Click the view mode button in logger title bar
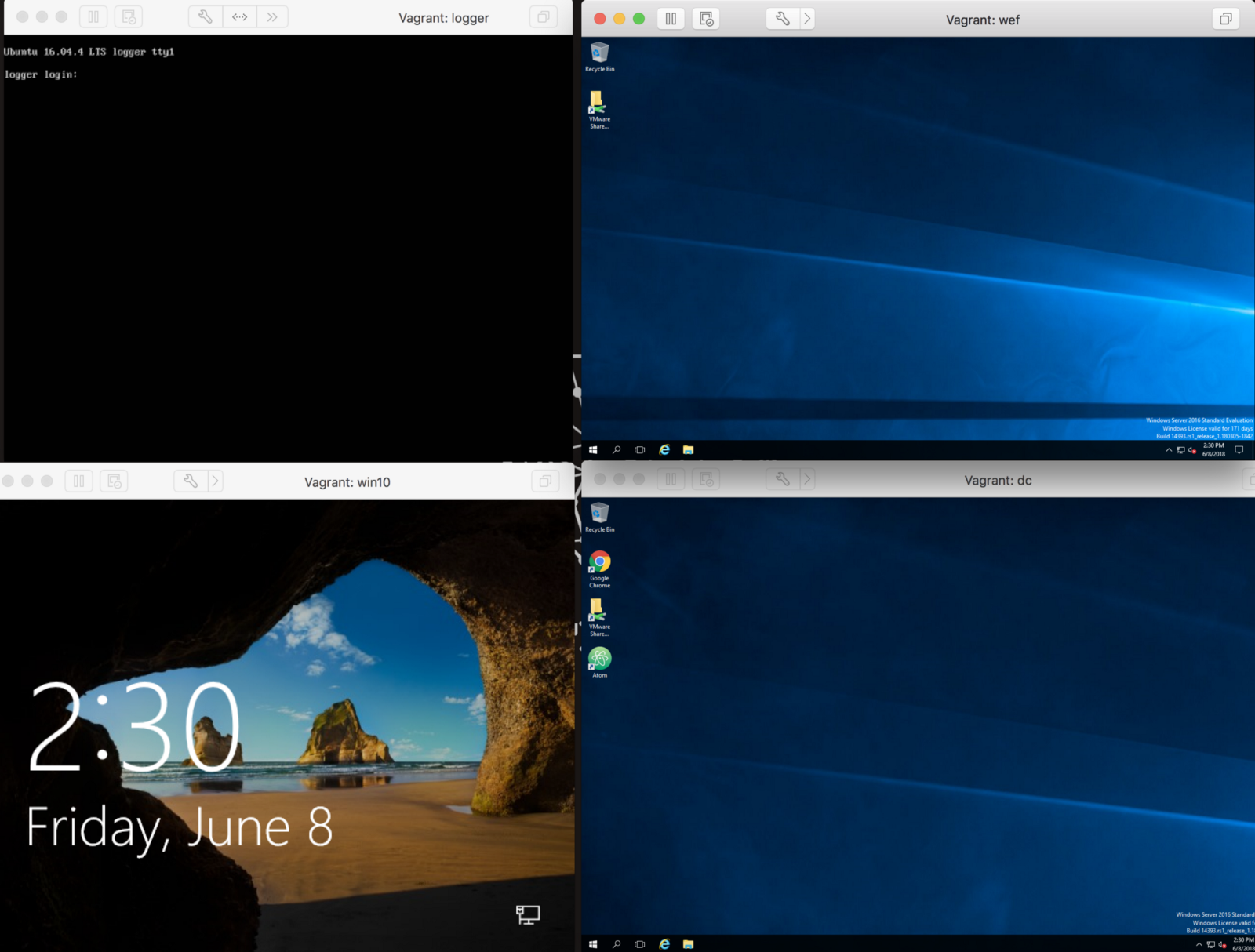Image resolution: width=1255 pixels, height=952 pixels. pyautogui.click(x=543, y=16)
